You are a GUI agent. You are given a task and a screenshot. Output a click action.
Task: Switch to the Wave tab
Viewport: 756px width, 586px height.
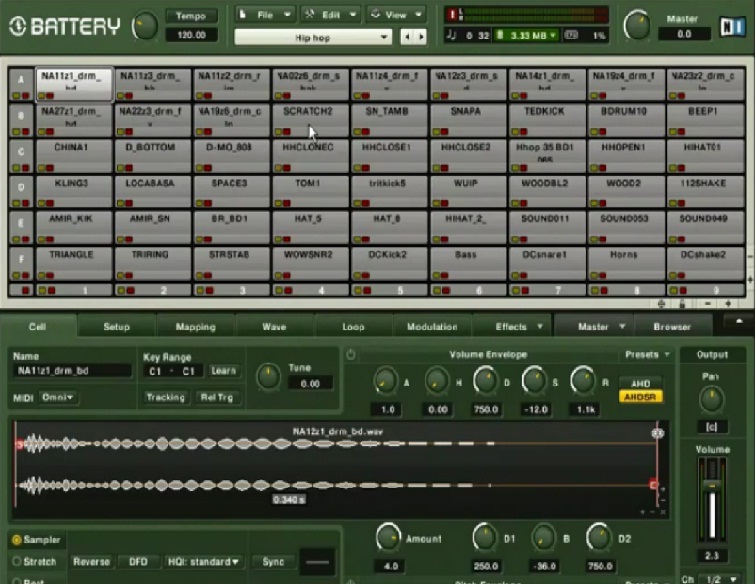point(274,327)
